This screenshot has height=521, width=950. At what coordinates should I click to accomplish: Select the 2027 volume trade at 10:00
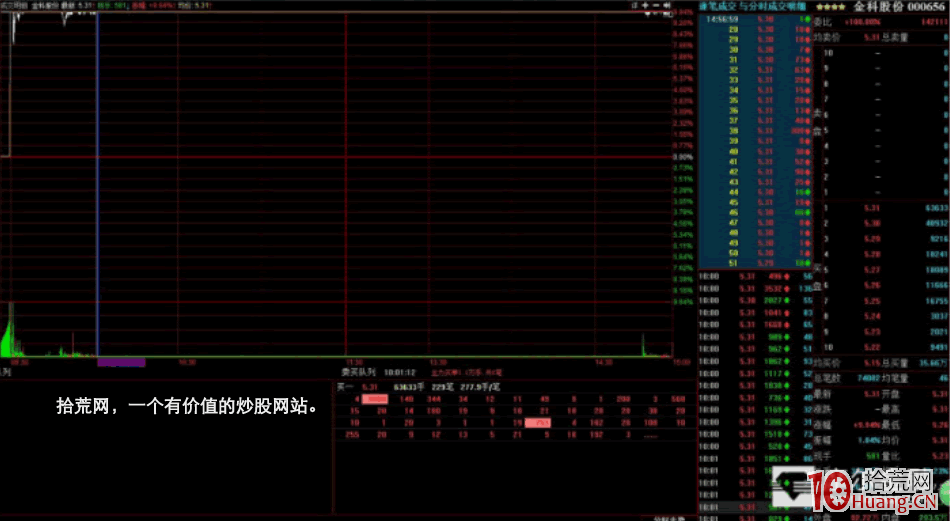773,300
